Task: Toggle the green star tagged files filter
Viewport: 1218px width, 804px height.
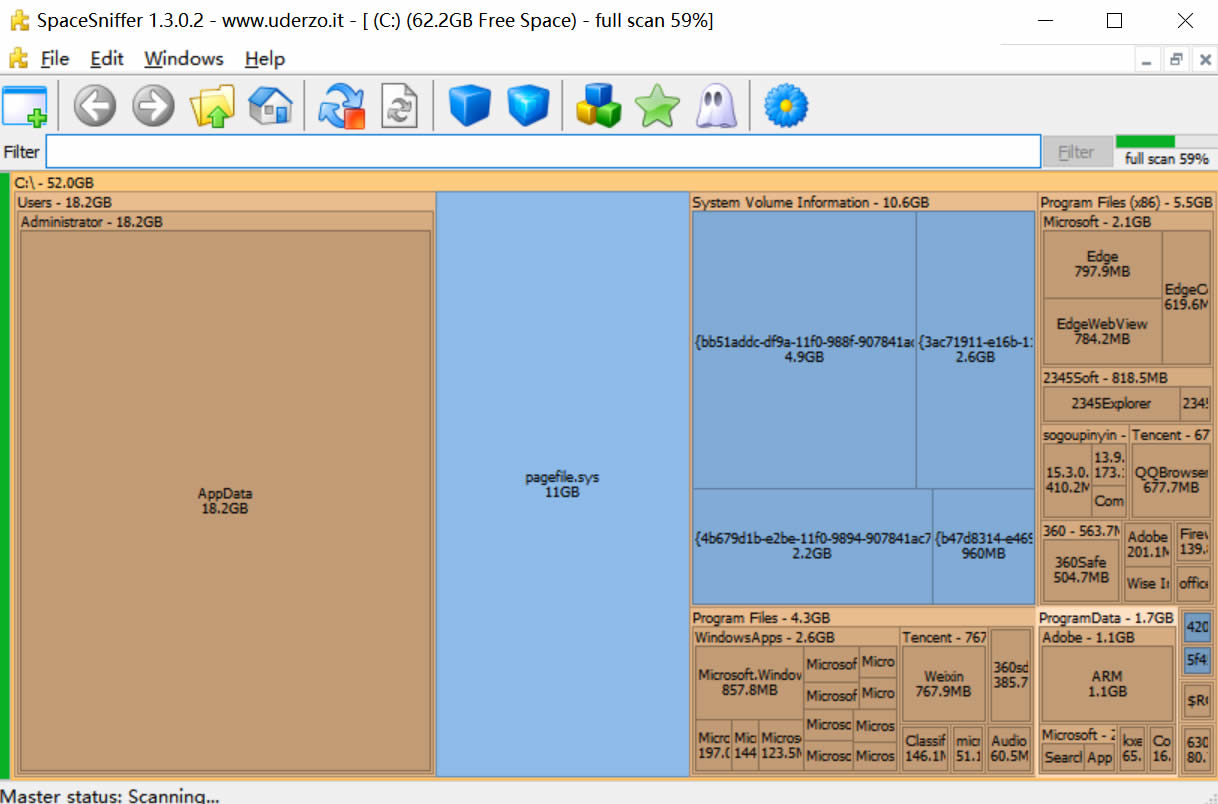Action: (657, 105)
